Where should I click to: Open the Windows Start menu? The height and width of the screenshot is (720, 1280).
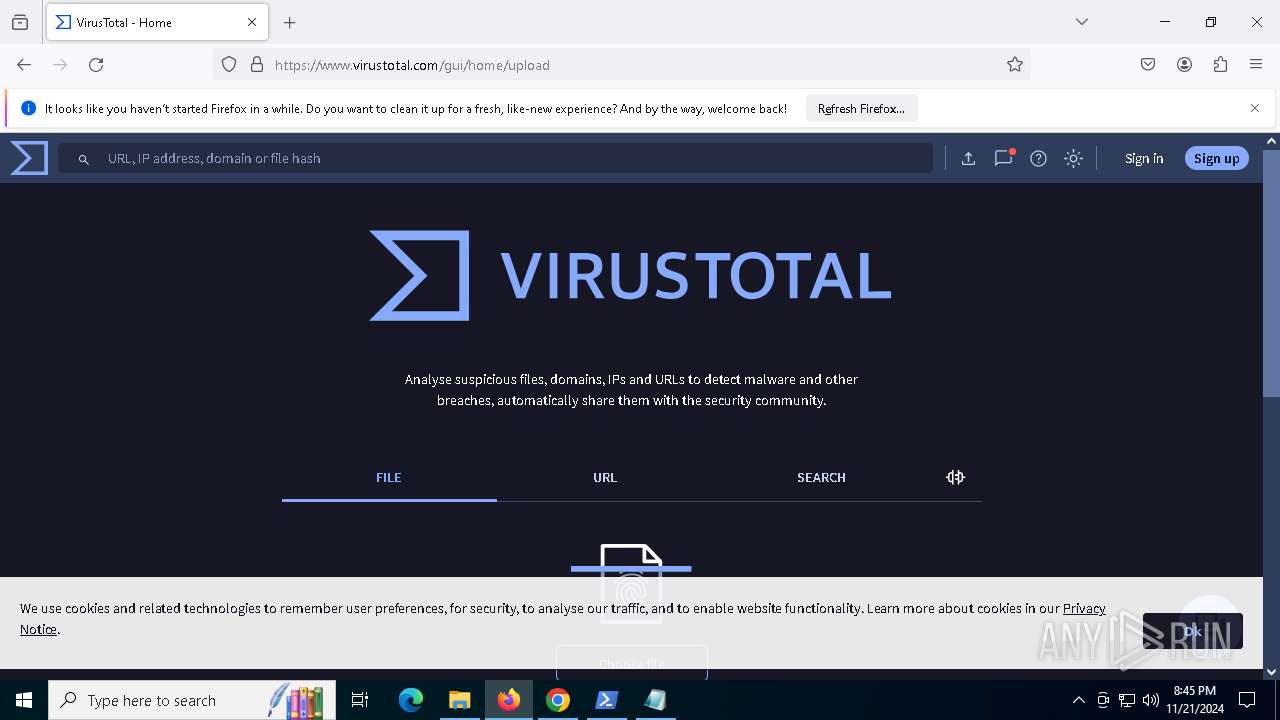pos(24,700)
